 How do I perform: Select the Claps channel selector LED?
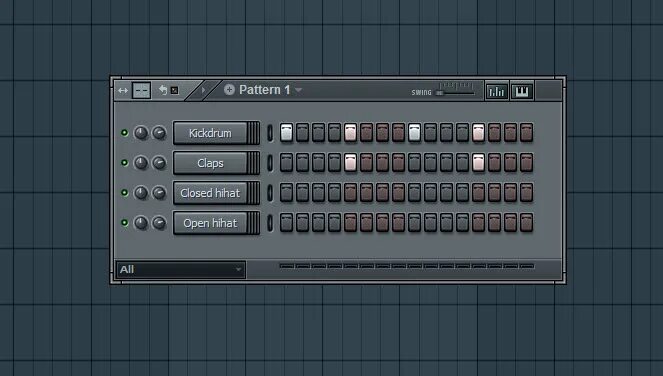270,163
